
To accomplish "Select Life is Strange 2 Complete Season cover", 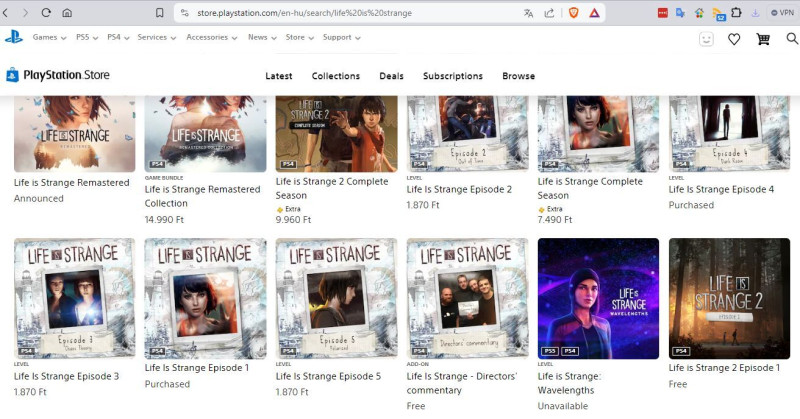I will 336,134.
